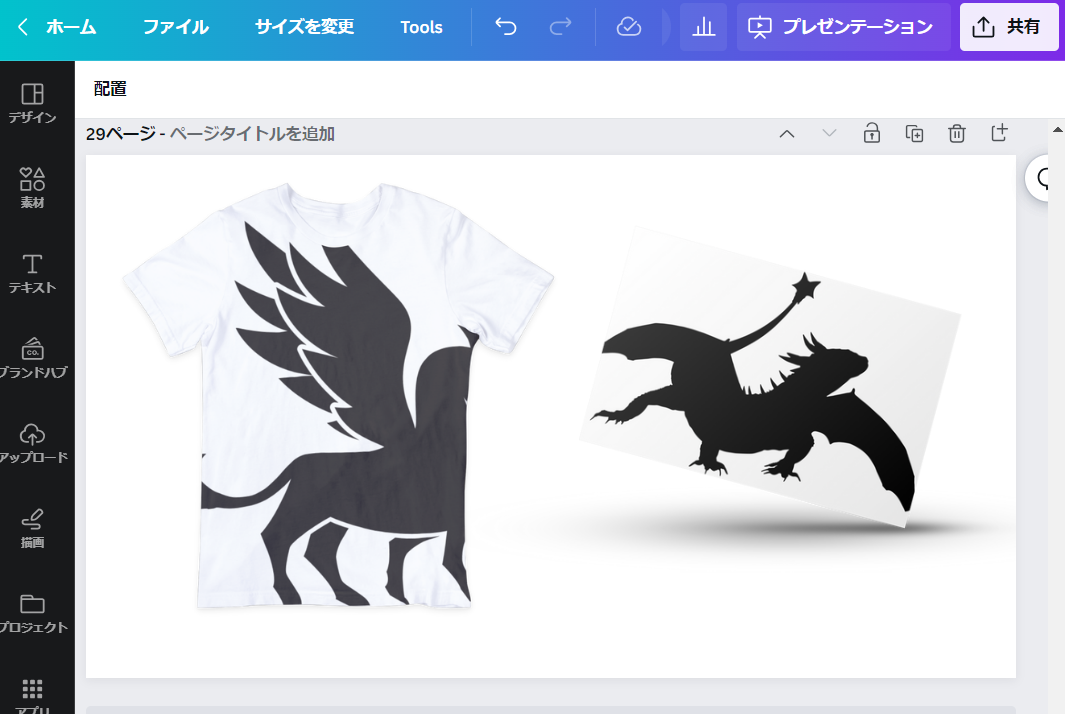Open the デザイン panel
The width and height of the screenshot is (1065, 714).
[x=33, y=103]
